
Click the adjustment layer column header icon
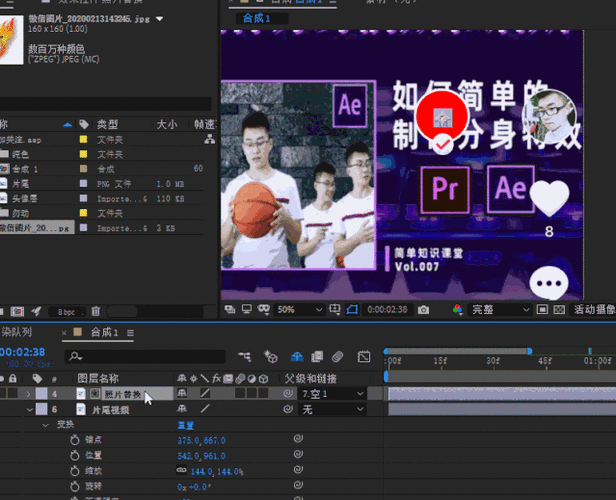tap(252, 378)
